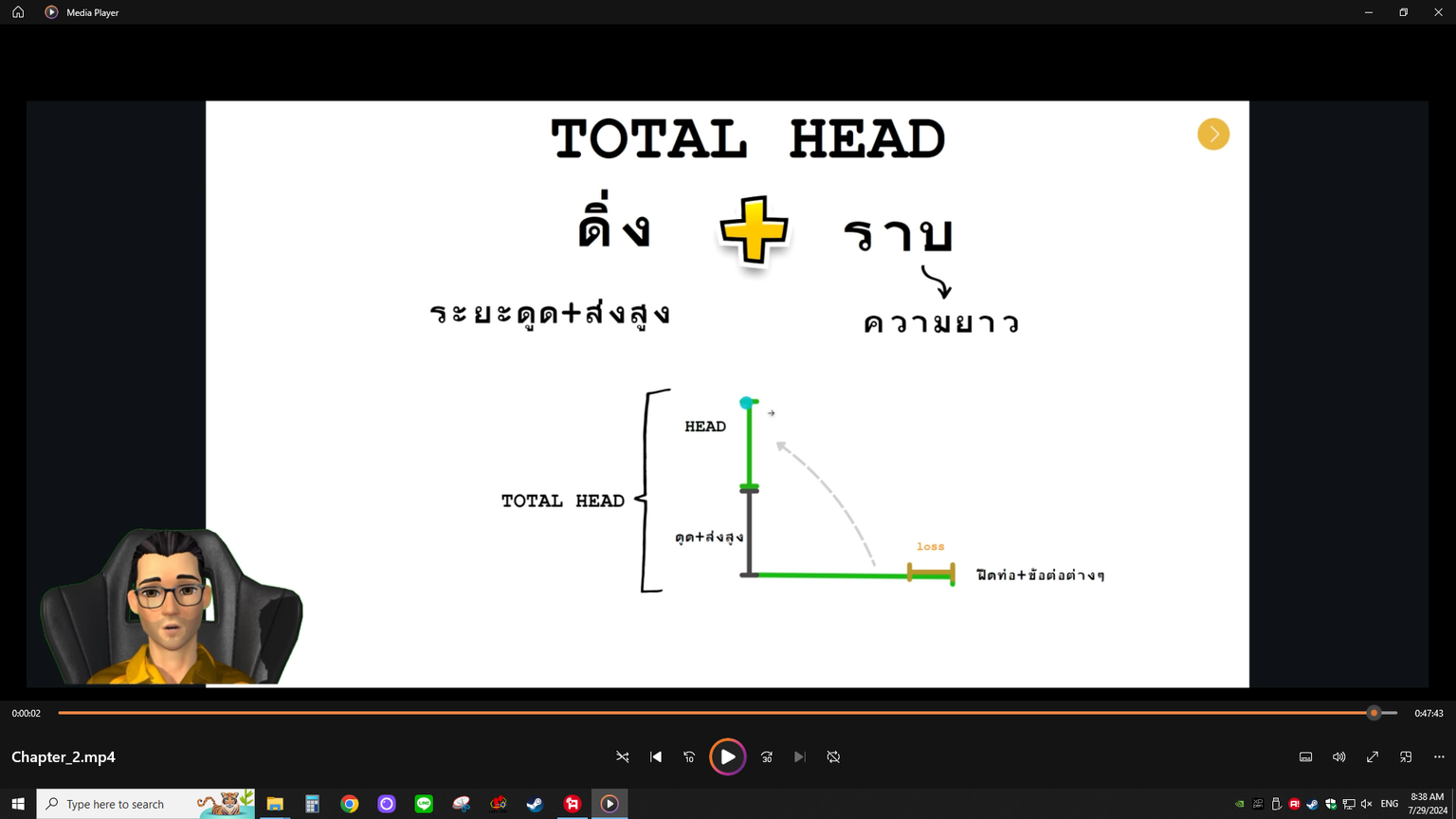Toggle repeat mode
This screenshot has height=819, width=1456.
pos(833,757)
